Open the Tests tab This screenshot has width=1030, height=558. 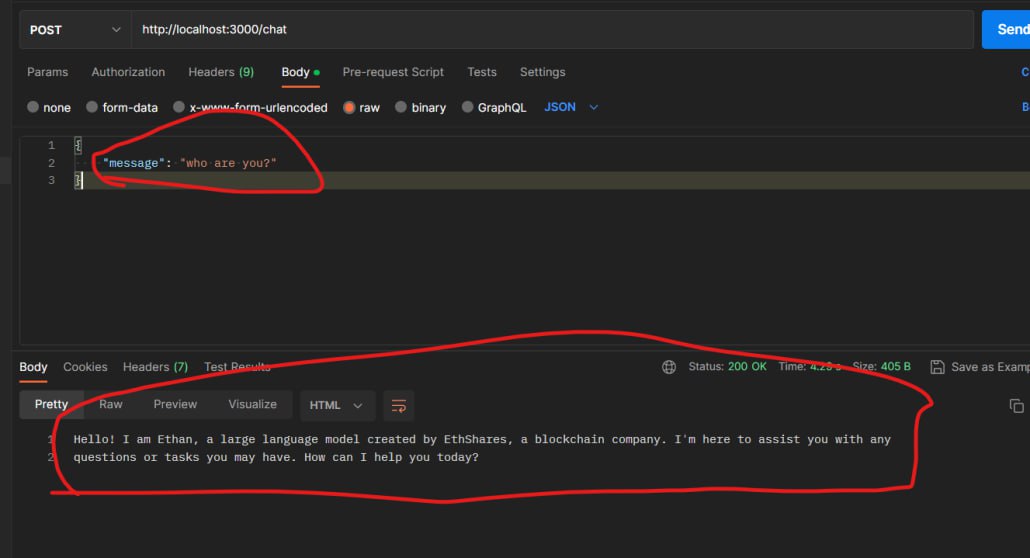[x=481, y=72]
